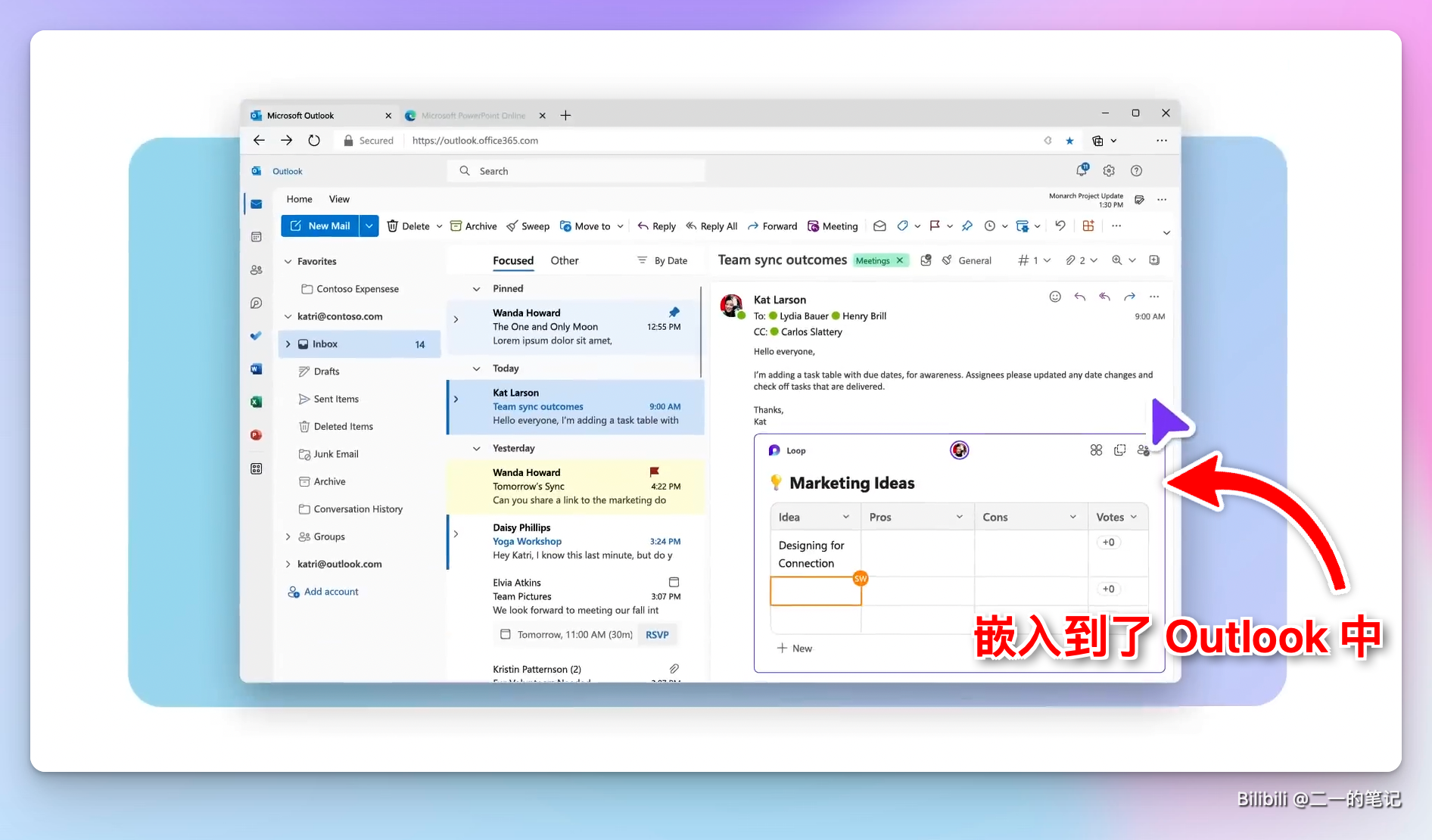Open Wanda Howard's The One and Only Moon email

575,327
